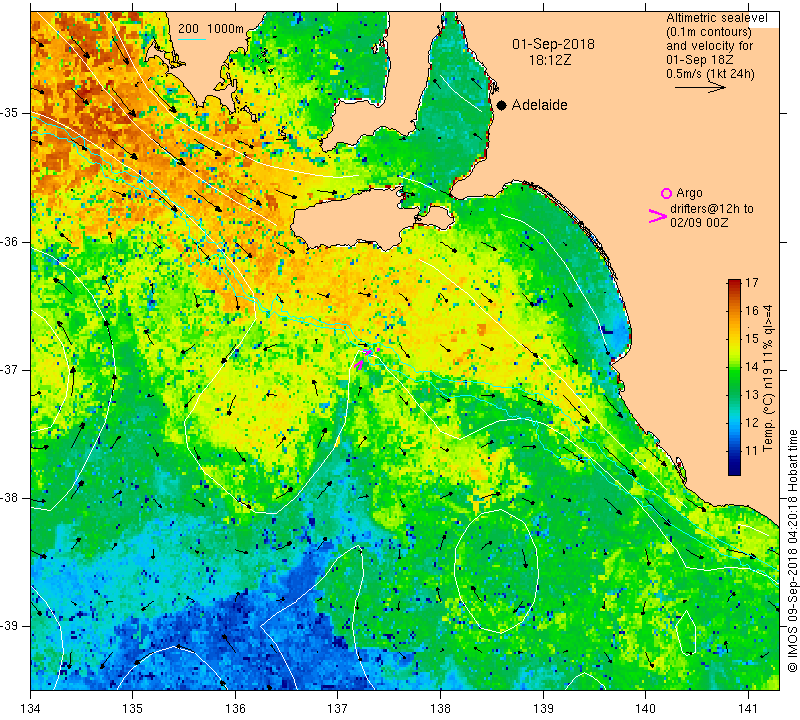
Task: Click the 'Temp. (°C) n19 11% ql>=4' label
Action: click(x=768, y=378)
